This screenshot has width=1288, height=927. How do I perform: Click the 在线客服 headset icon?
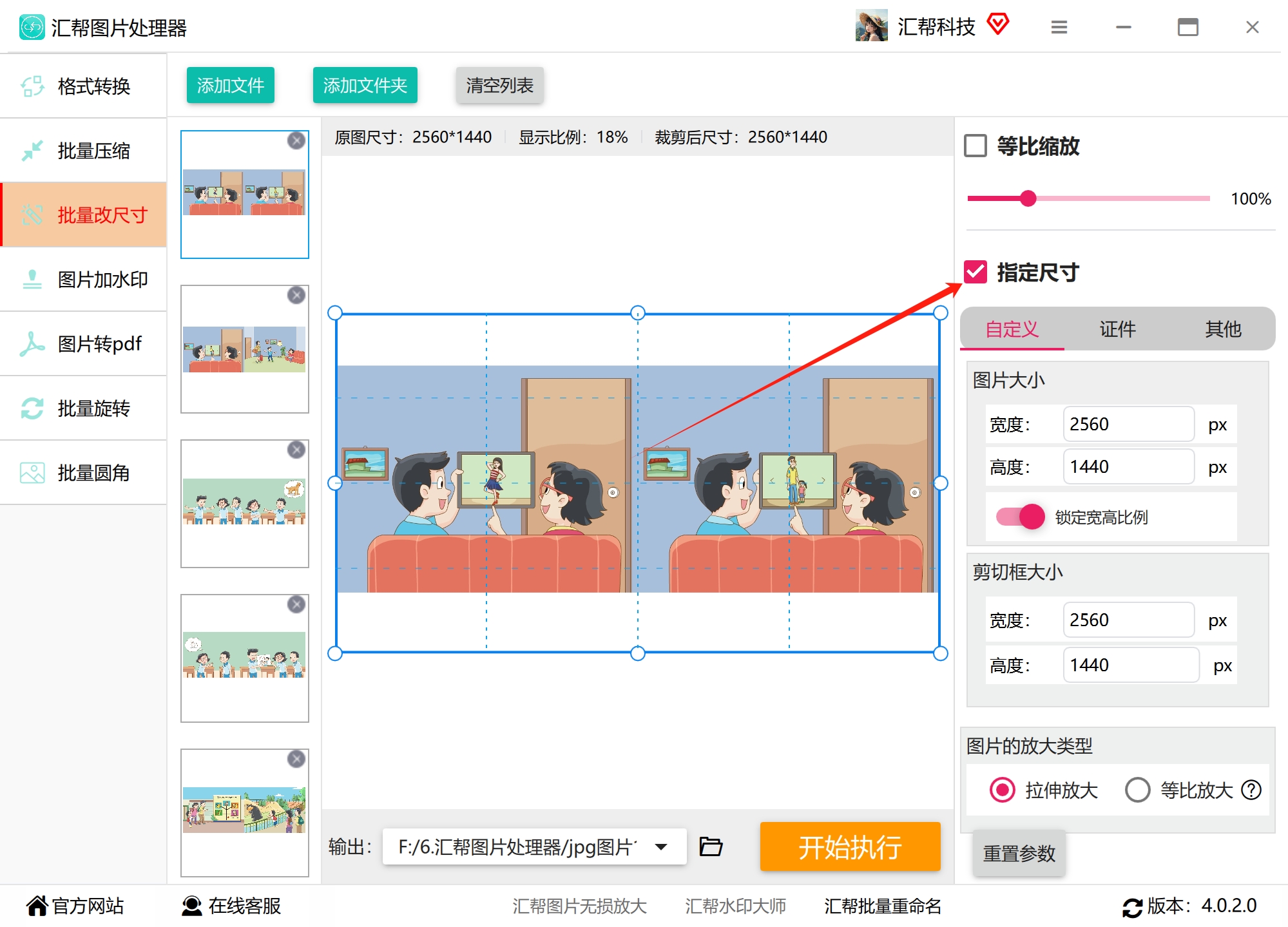[x=191, y=906]
